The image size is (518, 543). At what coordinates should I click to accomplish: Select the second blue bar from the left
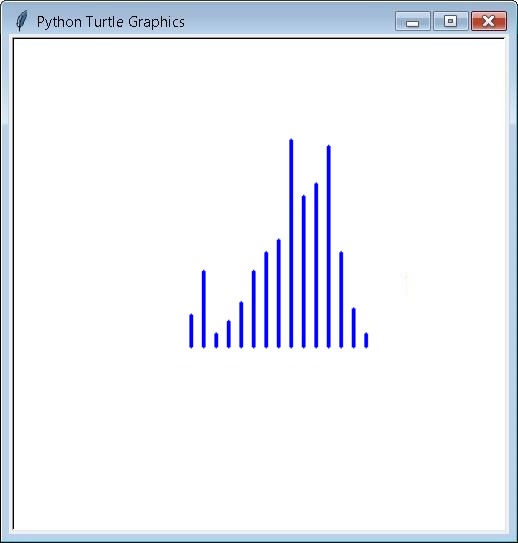tap(204, 309)
